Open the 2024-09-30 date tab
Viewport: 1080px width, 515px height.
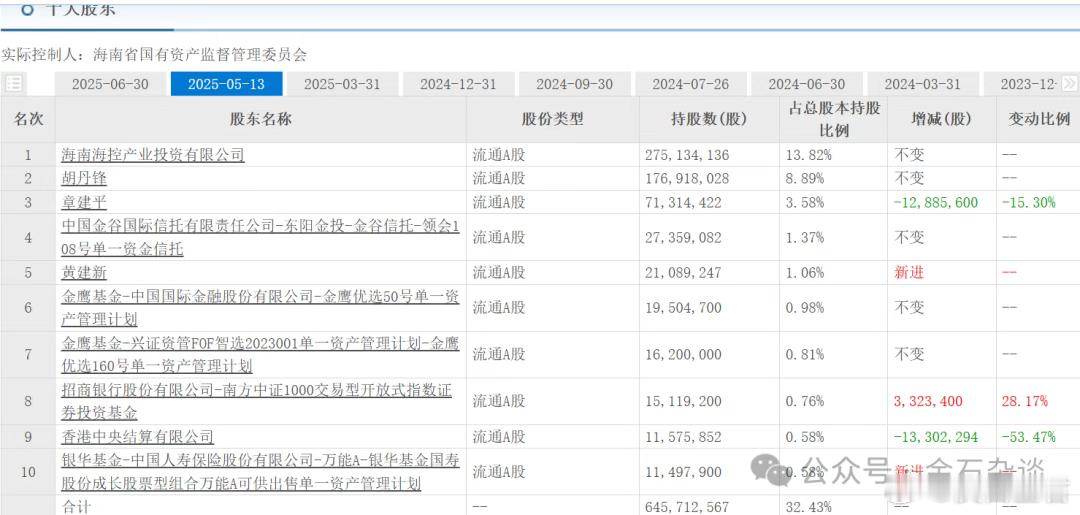574,84
